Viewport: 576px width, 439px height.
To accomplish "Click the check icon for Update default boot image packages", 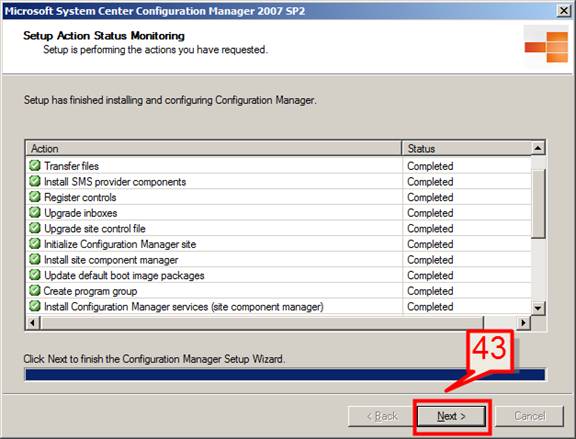I will tap(35, 275).
